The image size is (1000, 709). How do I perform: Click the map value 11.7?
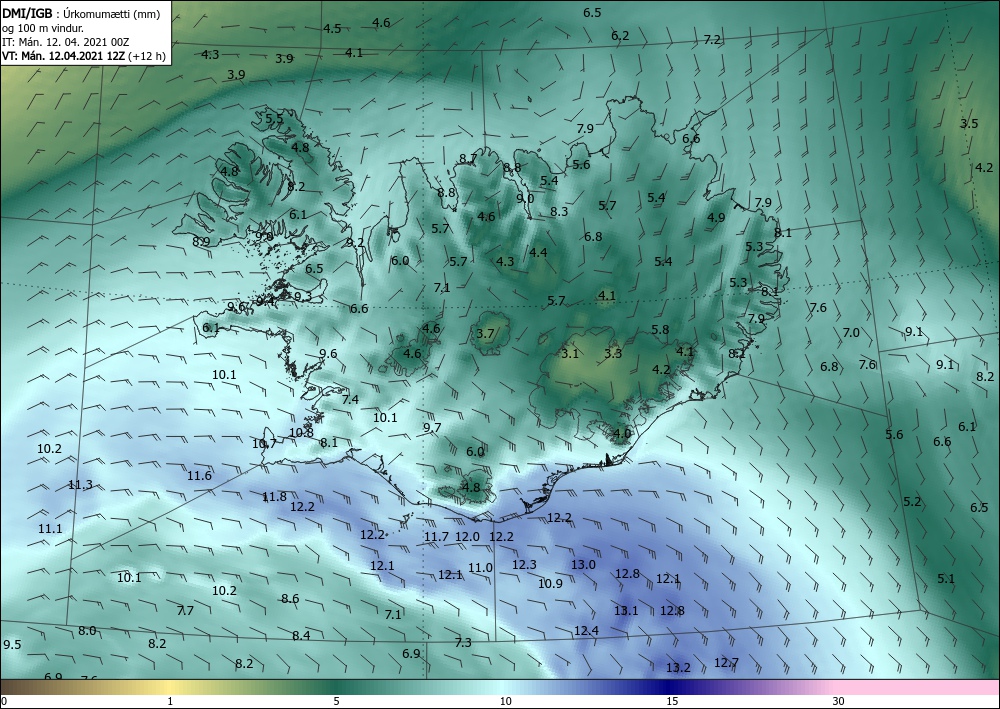click(x=436, y=537)
